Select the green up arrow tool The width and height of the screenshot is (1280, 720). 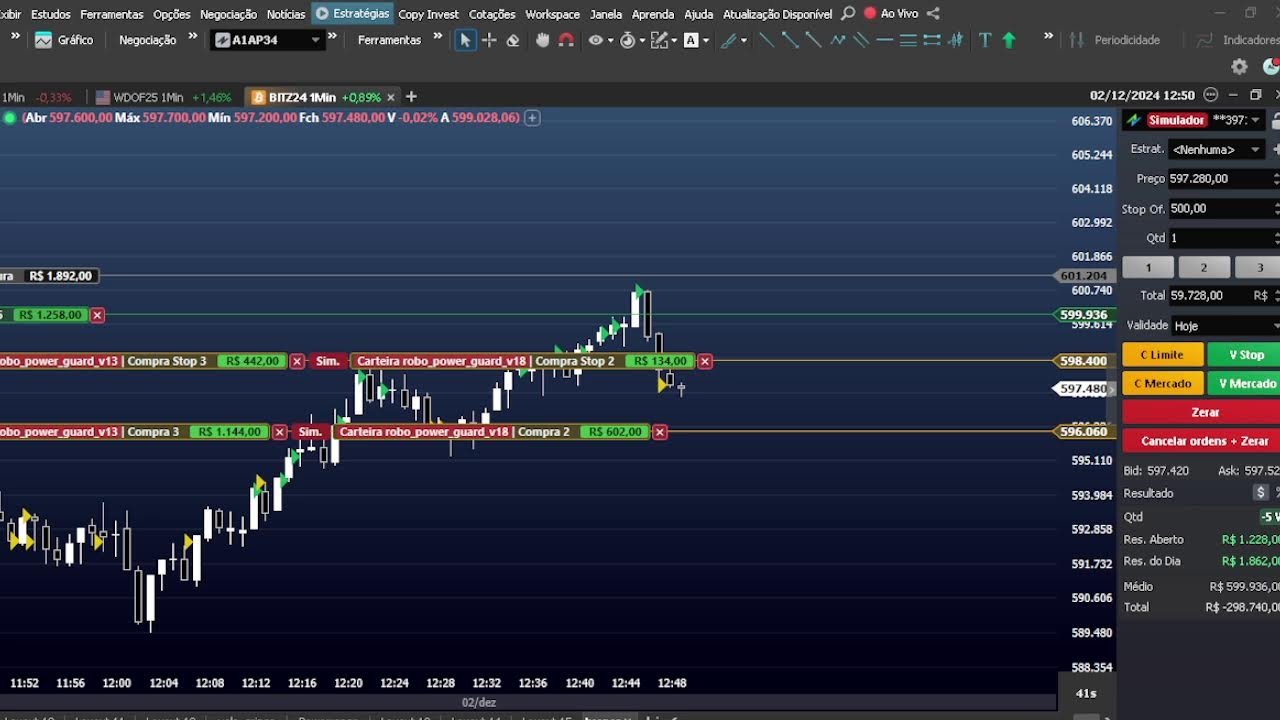click(1008, 40)
